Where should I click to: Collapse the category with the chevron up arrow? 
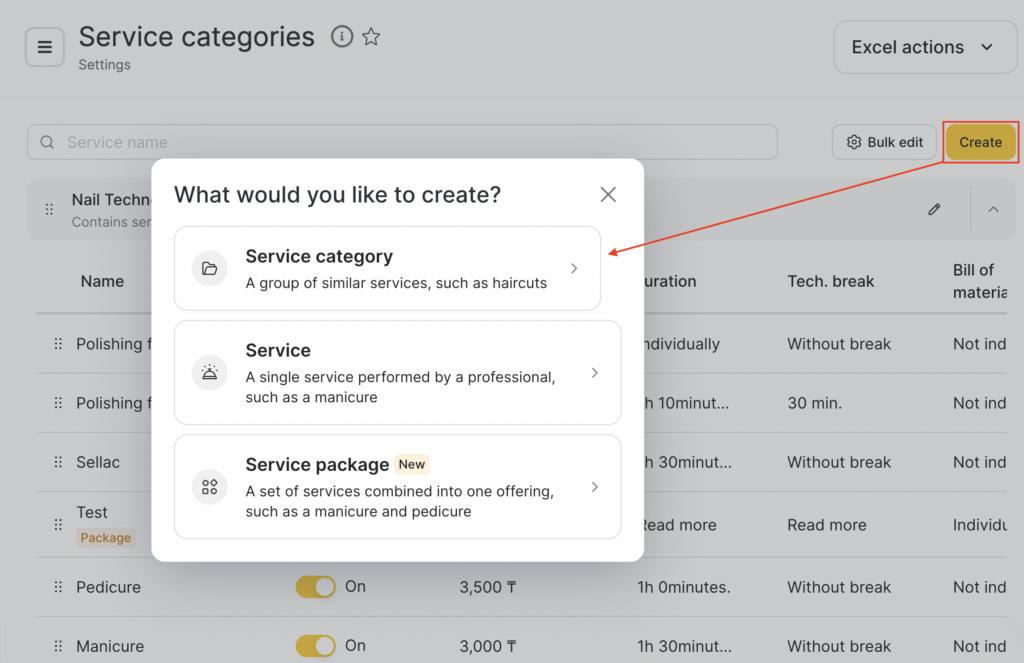[x=993, y=209]
